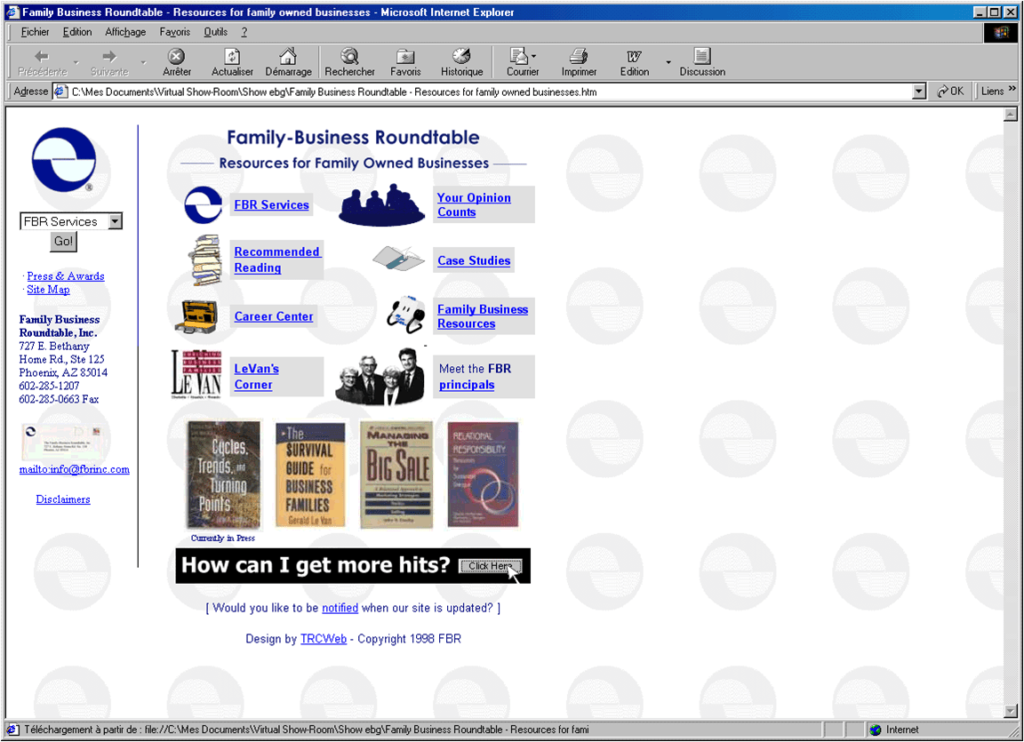This screenshot has height=742, width=1024.
Task: Open the Edition button dropdown arrow
Action: point(668,63)
